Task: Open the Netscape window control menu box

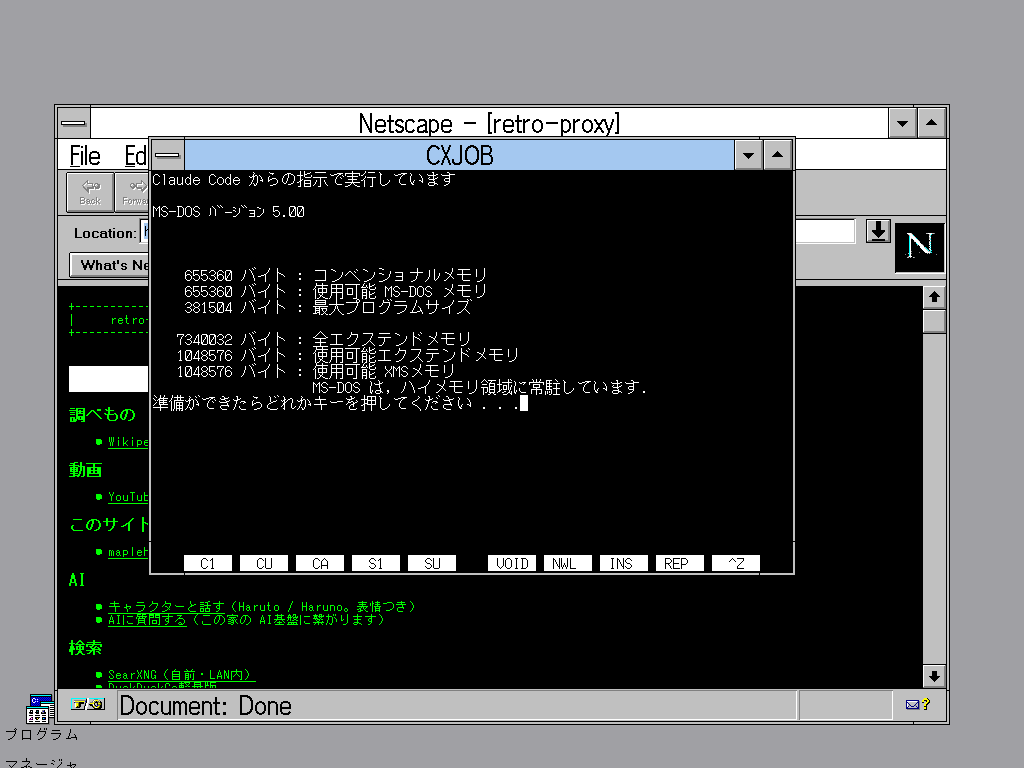Action: coord(73,123)
